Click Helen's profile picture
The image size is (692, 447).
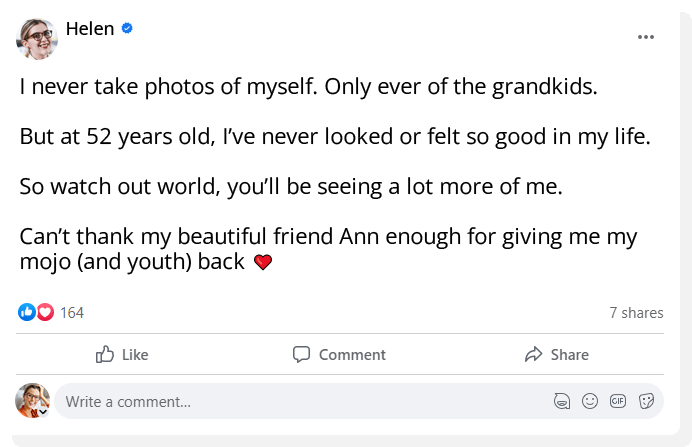(37, 38)
